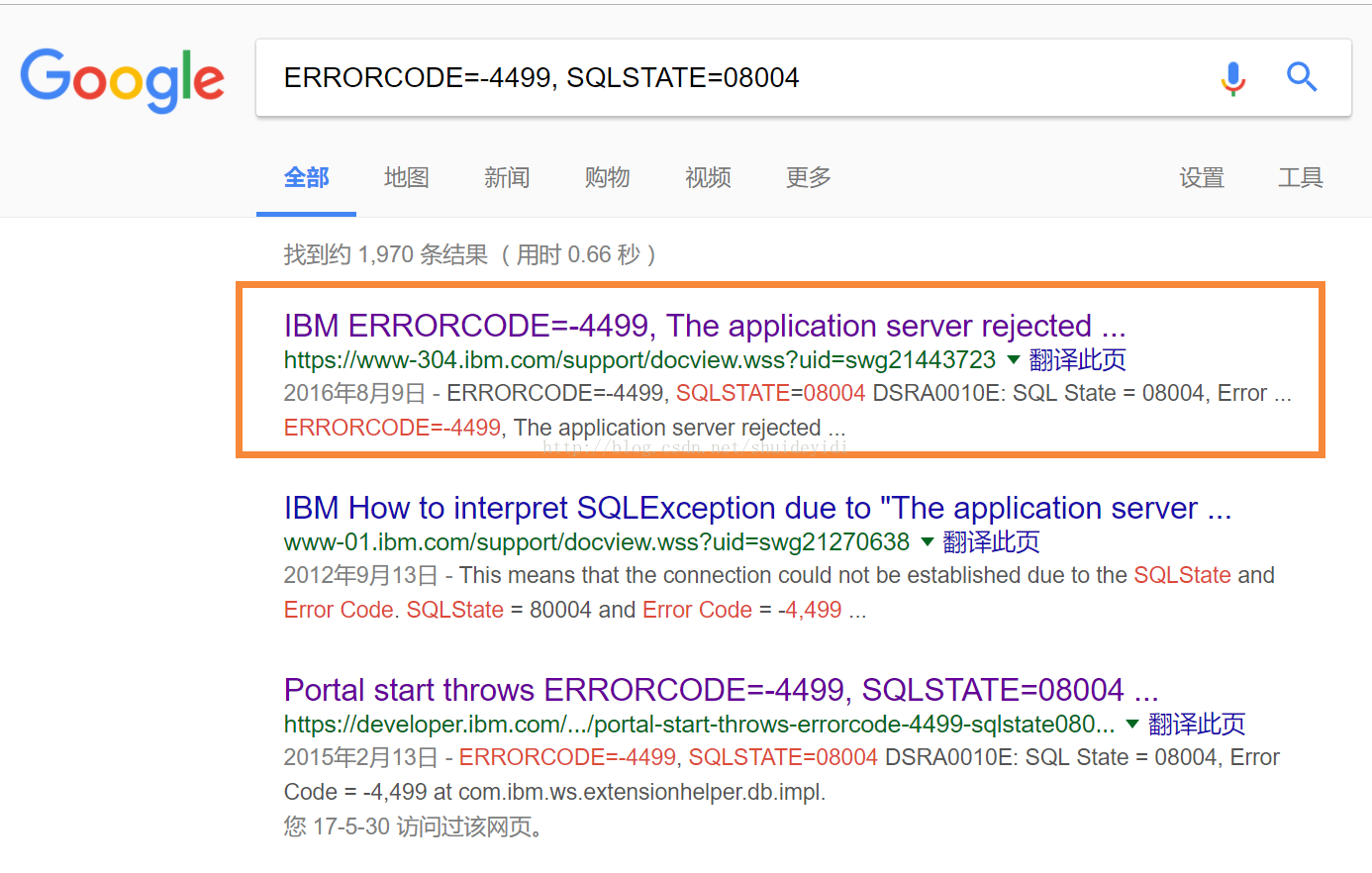Viewport: 1372px width, 873px height.
Task: Click the snippet dated 2012年9月13日
Action: pos(779,593)
